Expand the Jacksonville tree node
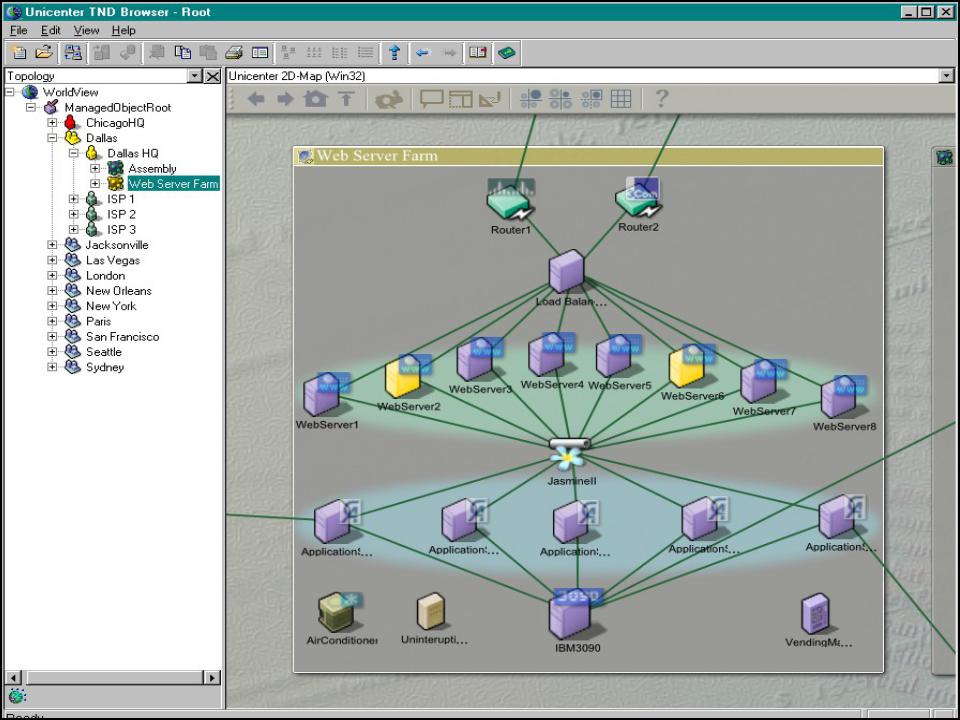This screenshot has width=960, height=720. pos(52,245)
